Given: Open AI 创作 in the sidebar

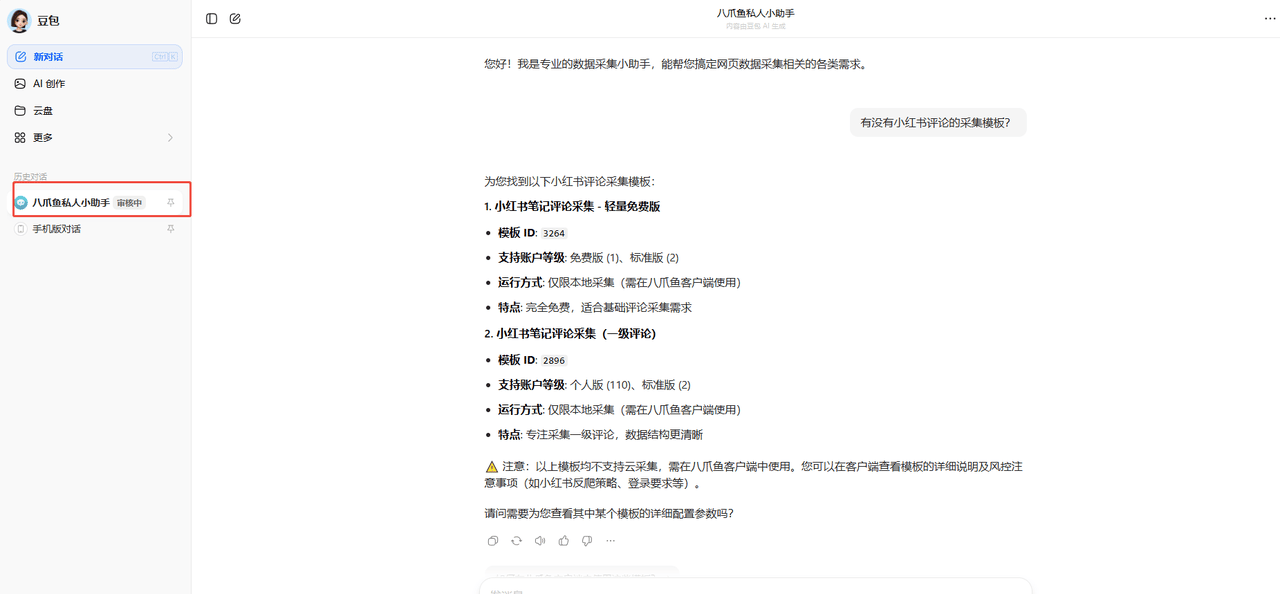Looking at the screenshot, I should [x=95, y=84].
